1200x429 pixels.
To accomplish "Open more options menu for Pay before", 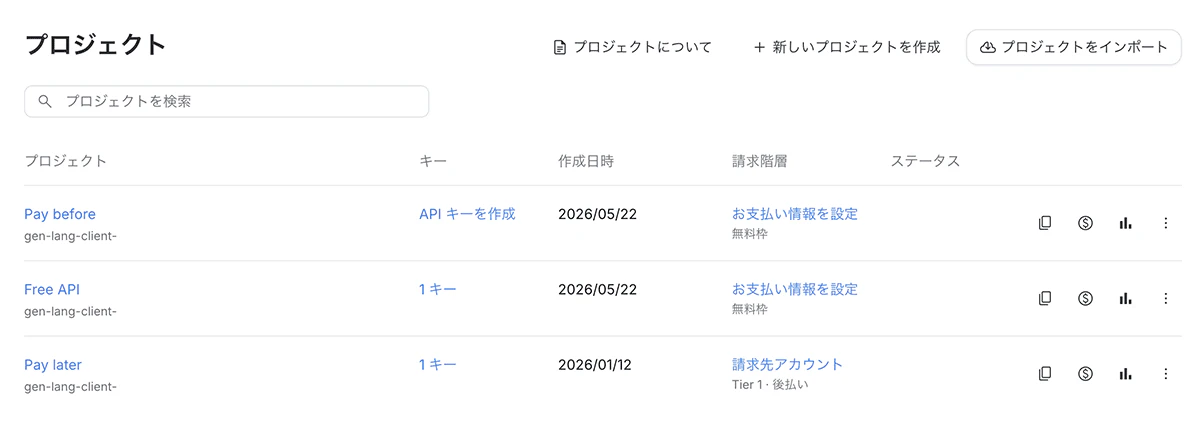I will tap(1165, 223).
